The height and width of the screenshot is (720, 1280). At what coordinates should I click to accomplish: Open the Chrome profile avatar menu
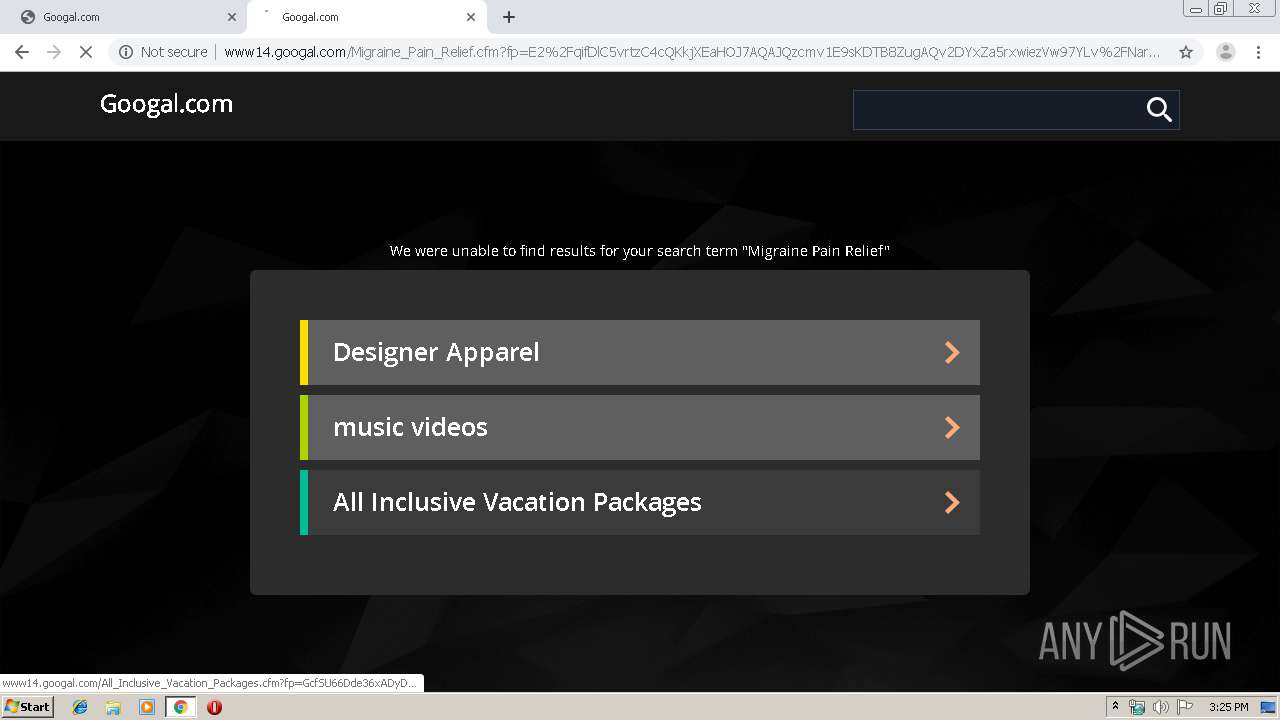pos(1226,52)
